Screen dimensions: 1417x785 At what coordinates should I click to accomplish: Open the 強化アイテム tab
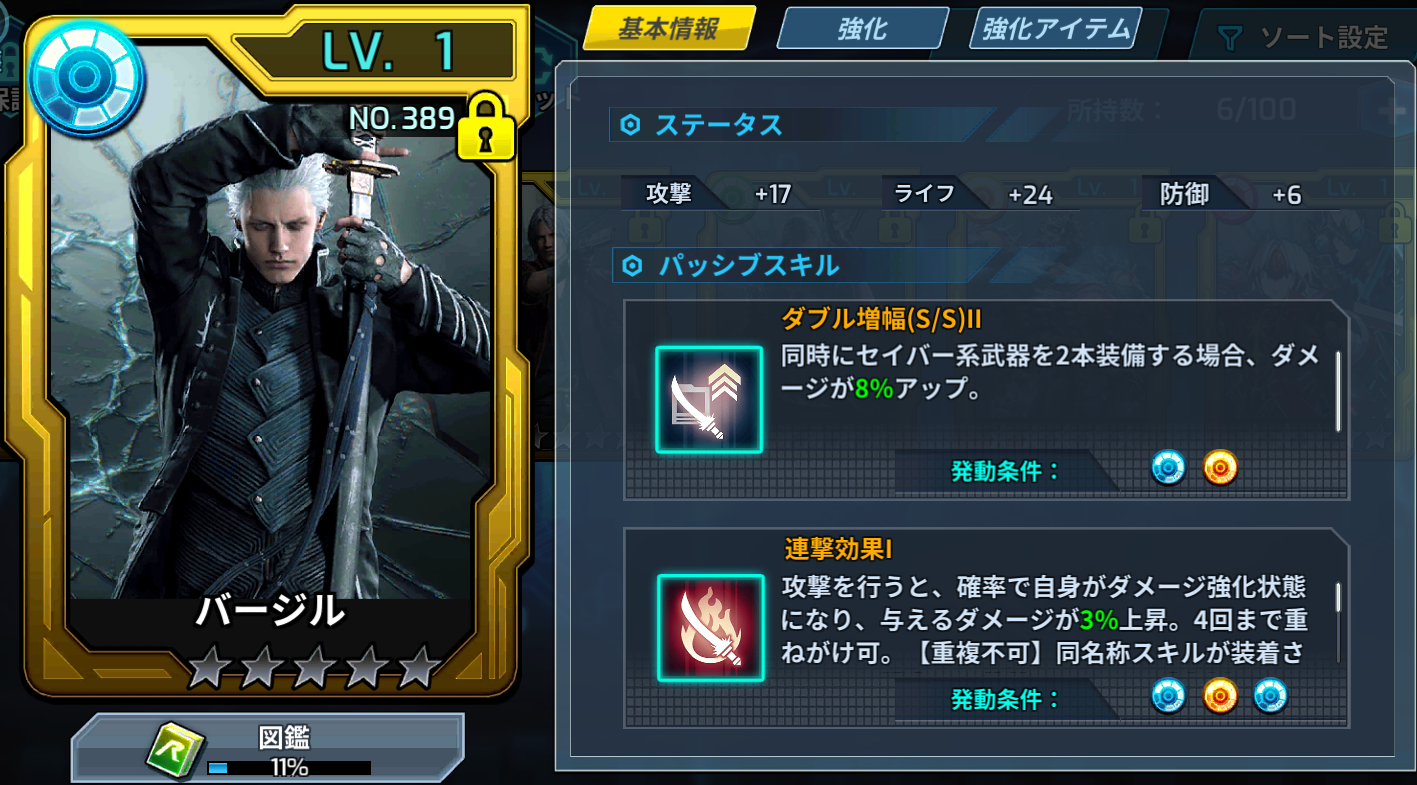click(x=1056, y=30)
